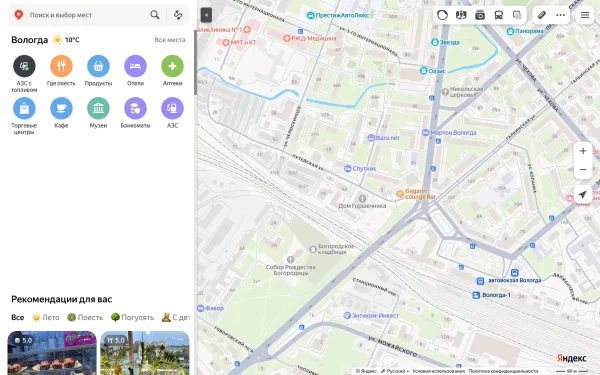The image size is (600, 375).
Task: Open the route planner icon
Action: point(178,15)
